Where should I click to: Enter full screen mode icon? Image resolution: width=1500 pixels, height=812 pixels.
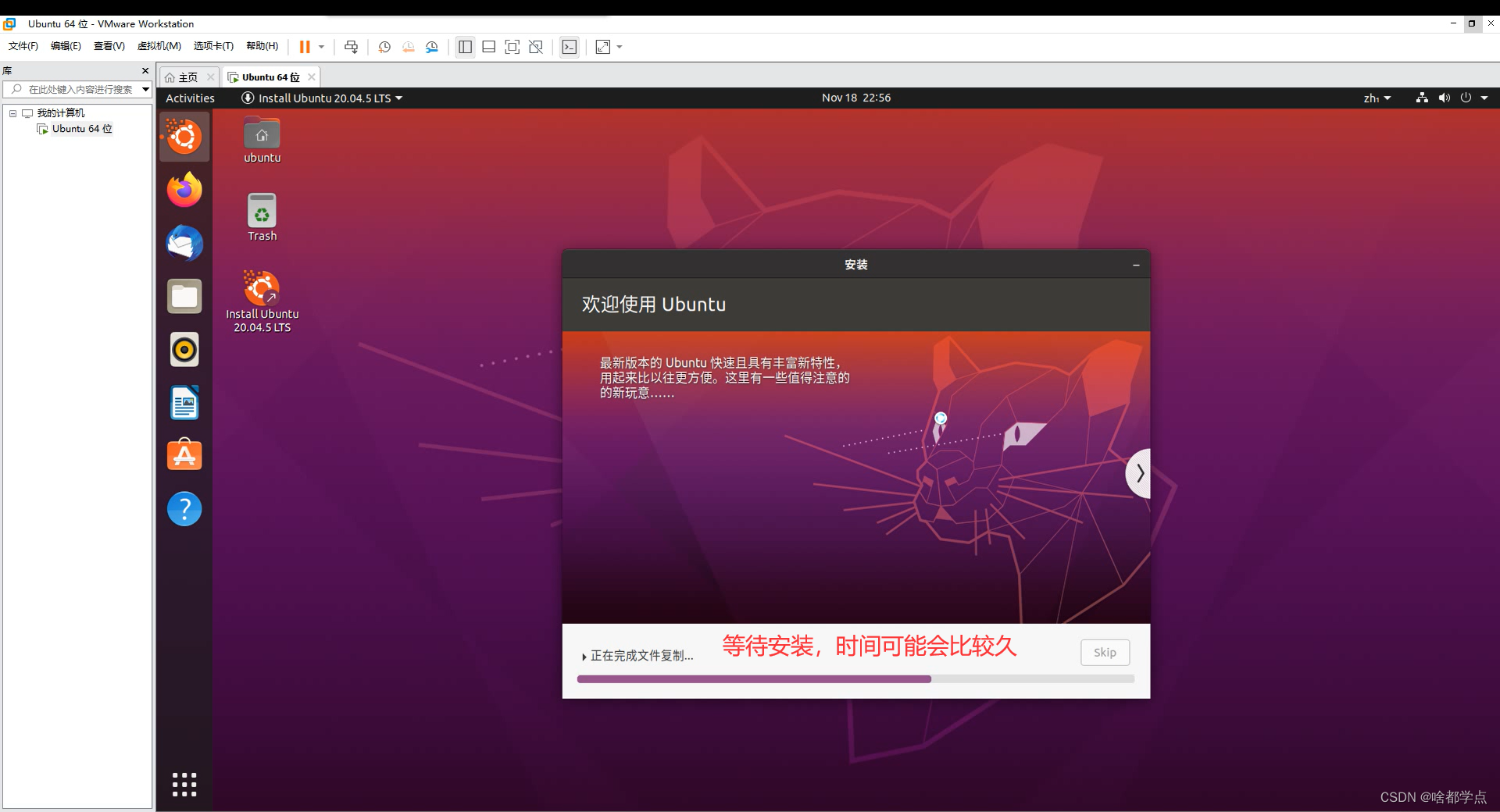pyautogui.click(x=512, y=47)
